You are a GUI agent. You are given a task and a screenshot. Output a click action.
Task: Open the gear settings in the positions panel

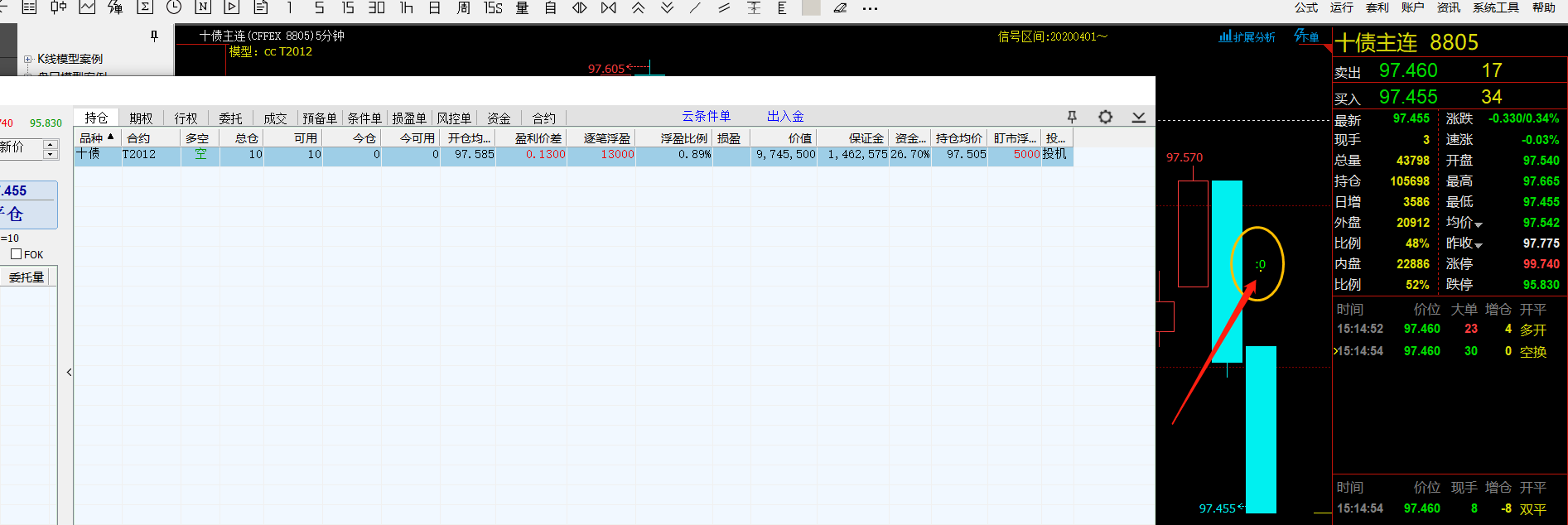[x=1105, y=118]
